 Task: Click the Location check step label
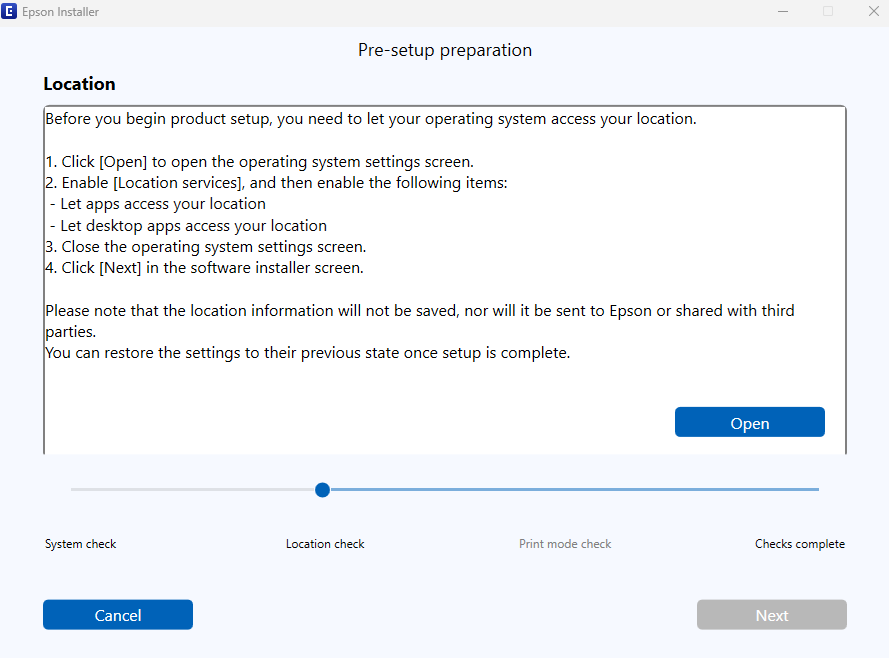click(325, 544)
